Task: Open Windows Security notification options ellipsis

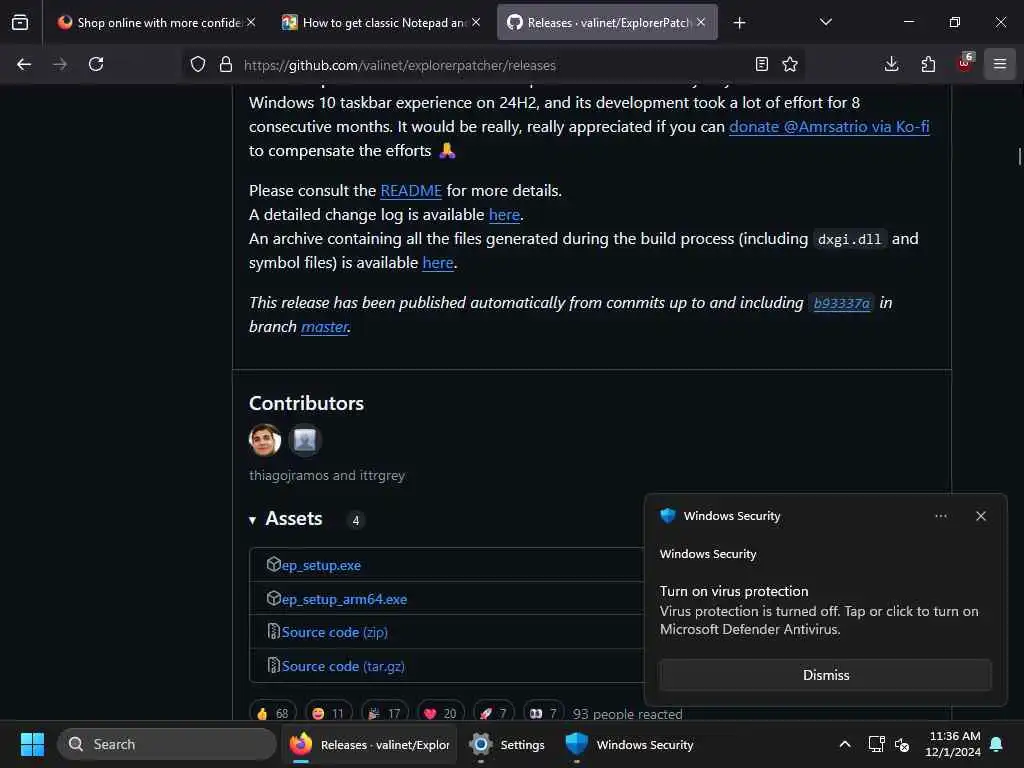Action: point(940,516)
